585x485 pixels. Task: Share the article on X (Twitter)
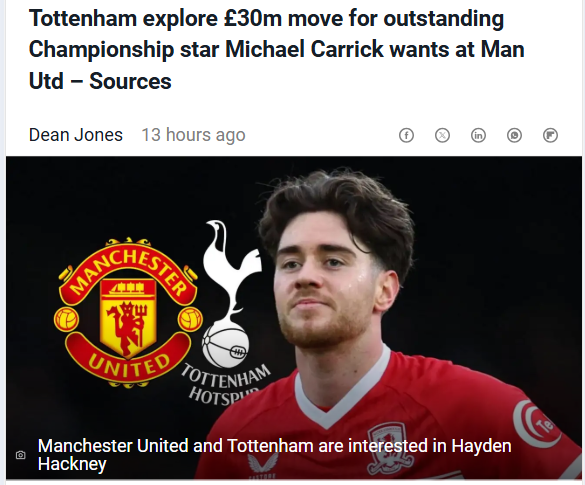(442, 135)
